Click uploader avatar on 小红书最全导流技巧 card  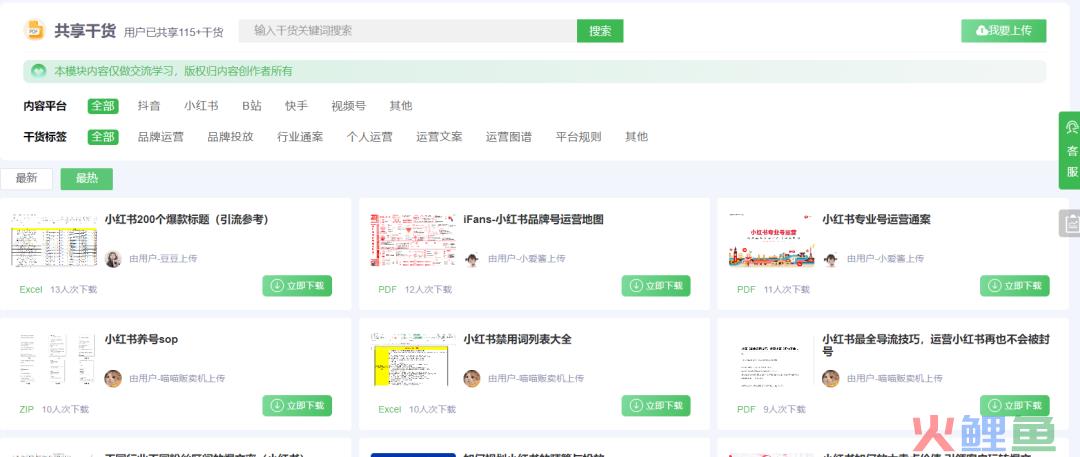click(x=830, y=378)
